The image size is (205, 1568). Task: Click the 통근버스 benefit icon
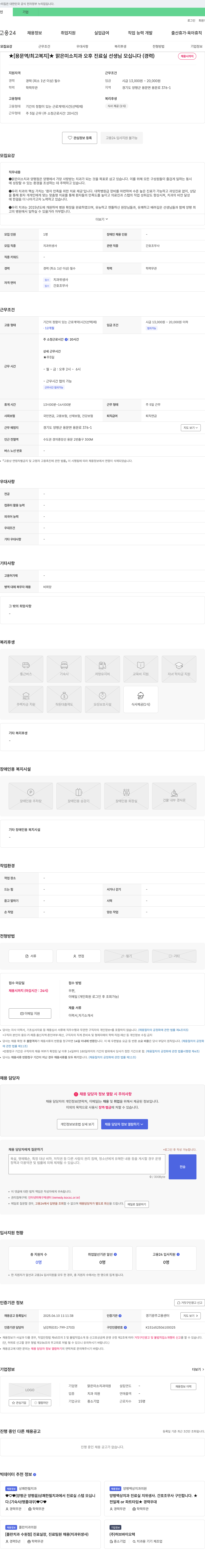click(26, 669)
